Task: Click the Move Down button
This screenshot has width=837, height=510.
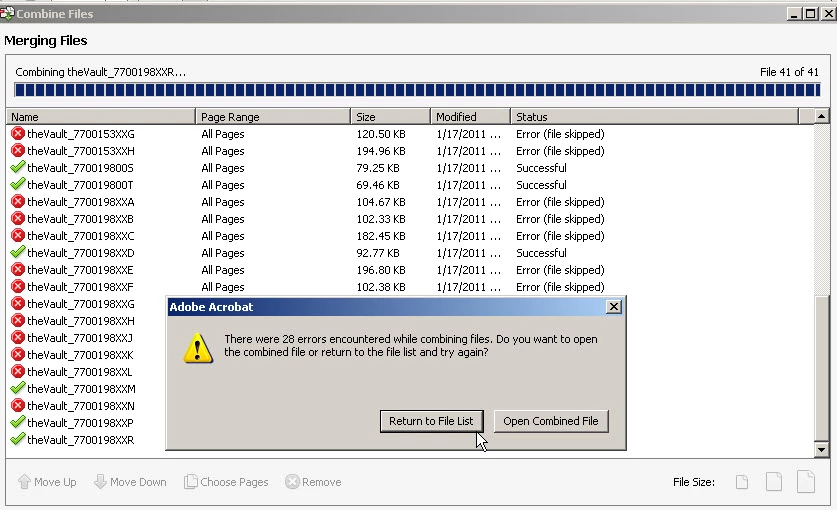Action: pos(130,482)
